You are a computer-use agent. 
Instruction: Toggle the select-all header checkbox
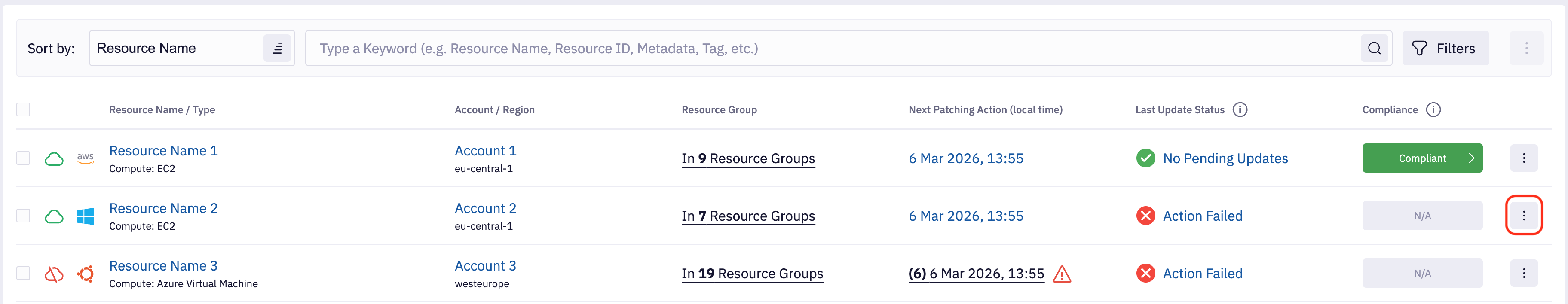(x=23, y=109)
